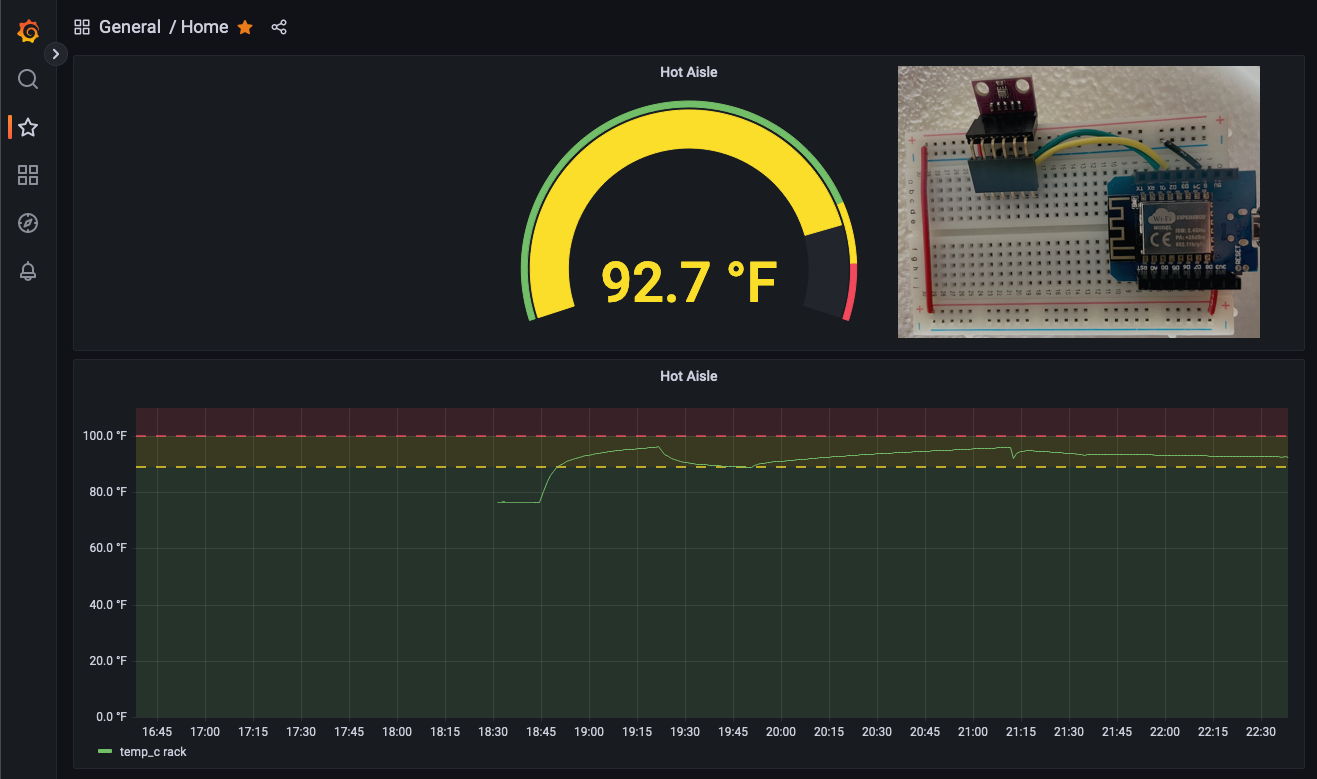Open the Hot Aisle gauge panel title menu
This screenshot has width=1317, height=779.
tap(688, 72)
